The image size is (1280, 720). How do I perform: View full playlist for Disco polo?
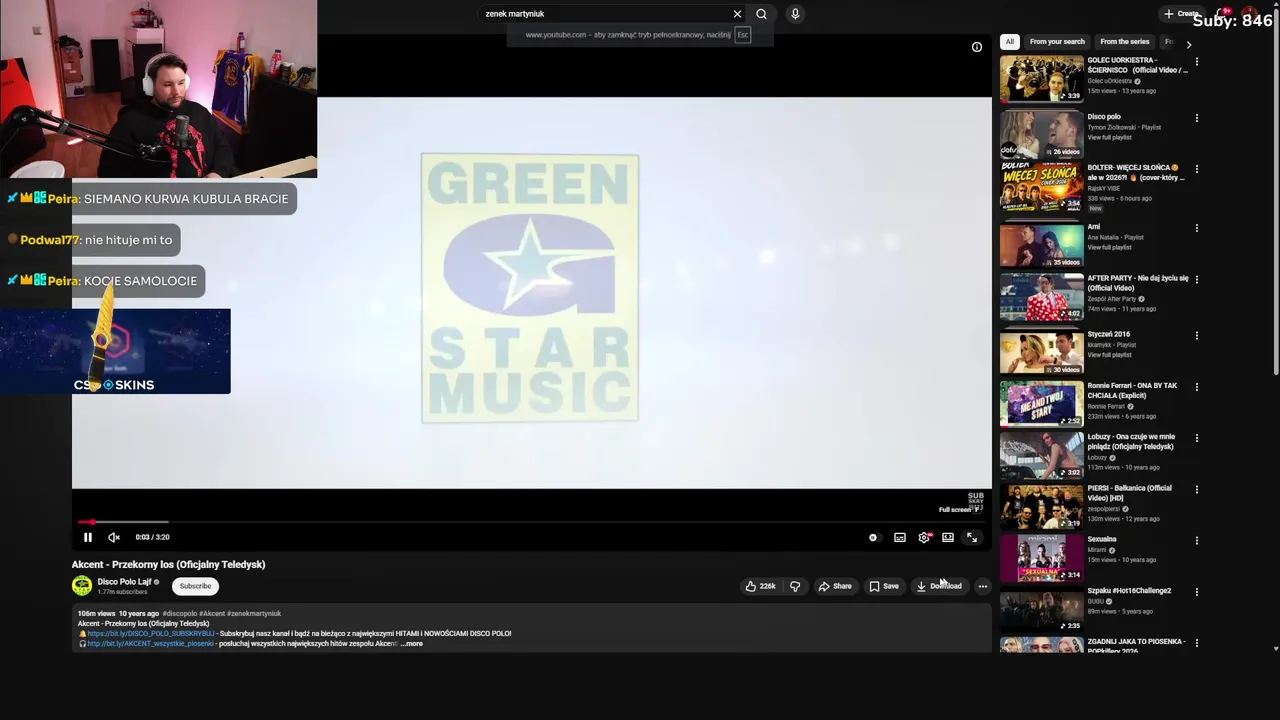1109,138
